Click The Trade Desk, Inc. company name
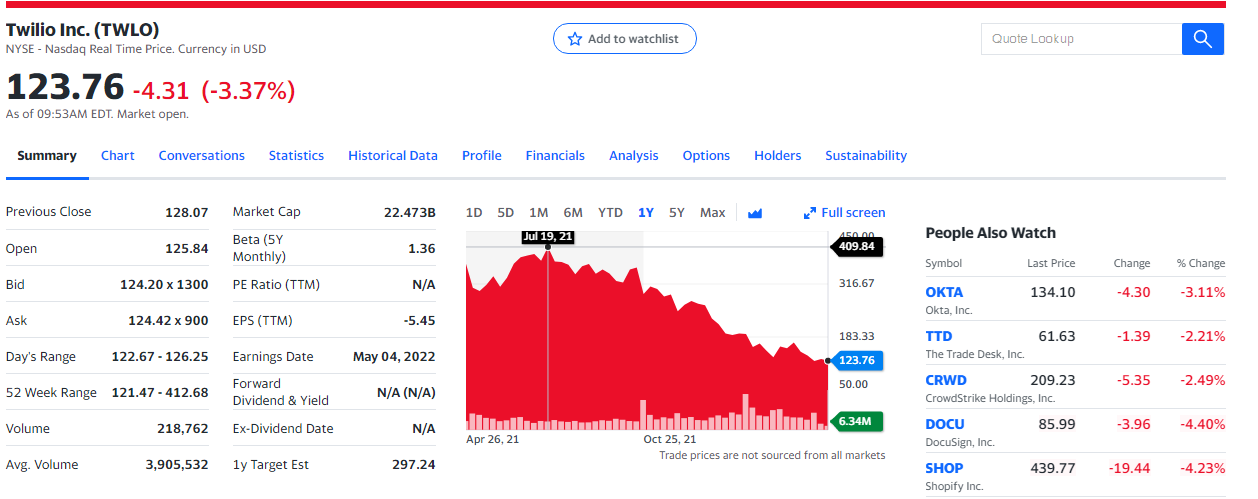 click(975, 354)
